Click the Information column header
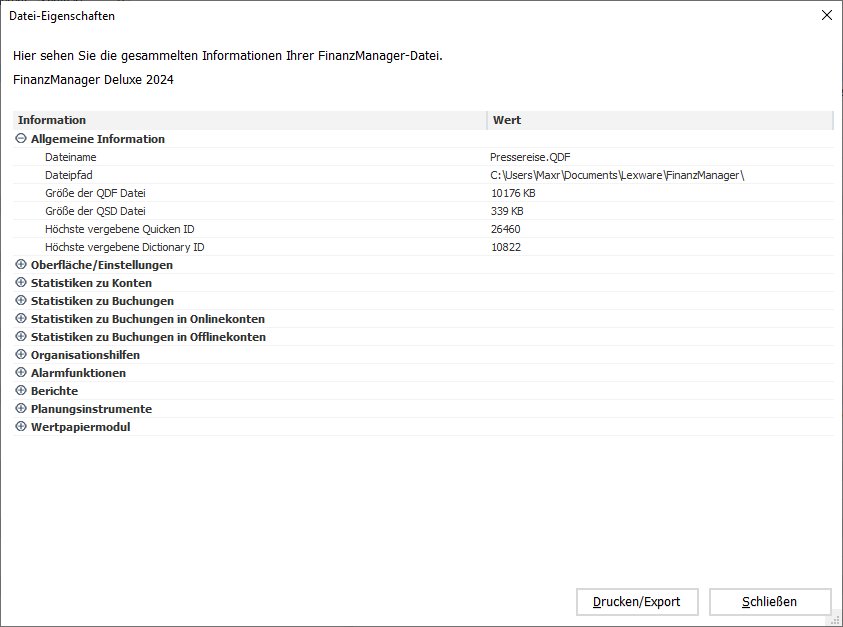843x627 pixels. 250,120
